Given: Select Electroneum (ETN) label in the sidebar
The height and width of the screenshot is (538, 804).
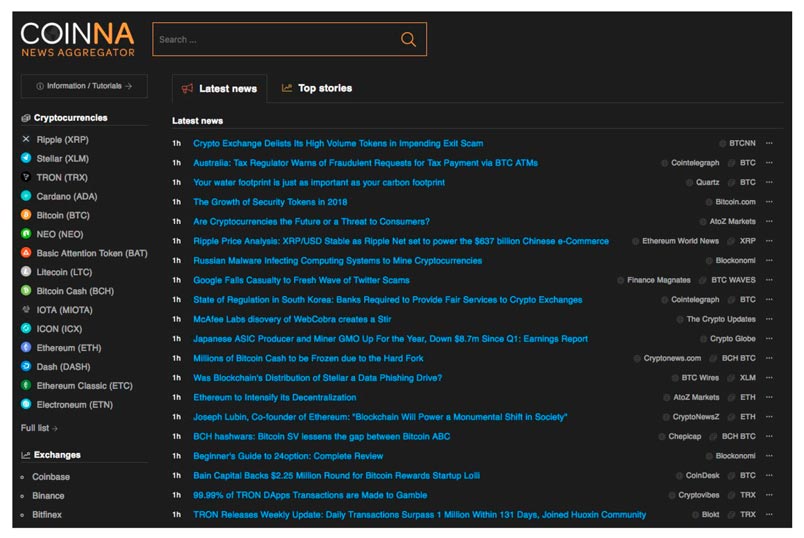Looking at the screenshot, I should (x=75, y=405).
